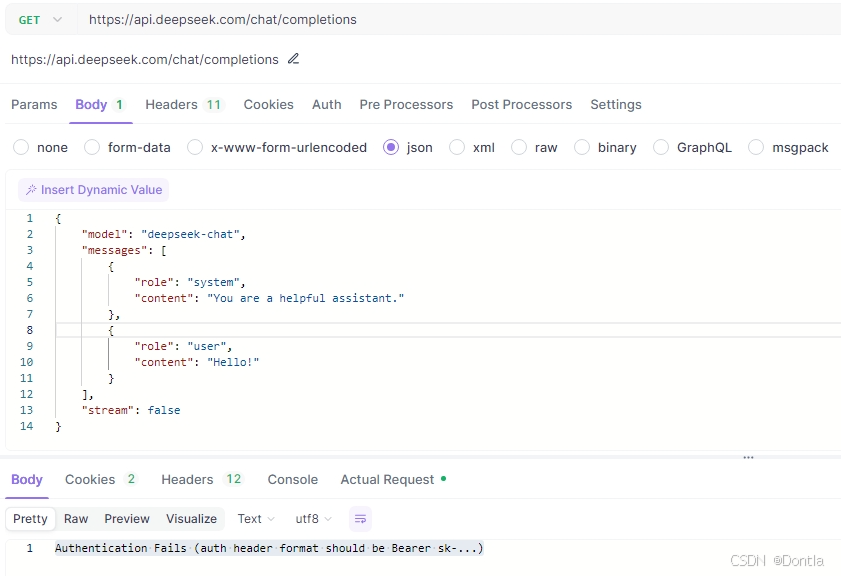841x576 pixels.
Task: Click the three-dot panel divider handle
Action: click(748, 457)
